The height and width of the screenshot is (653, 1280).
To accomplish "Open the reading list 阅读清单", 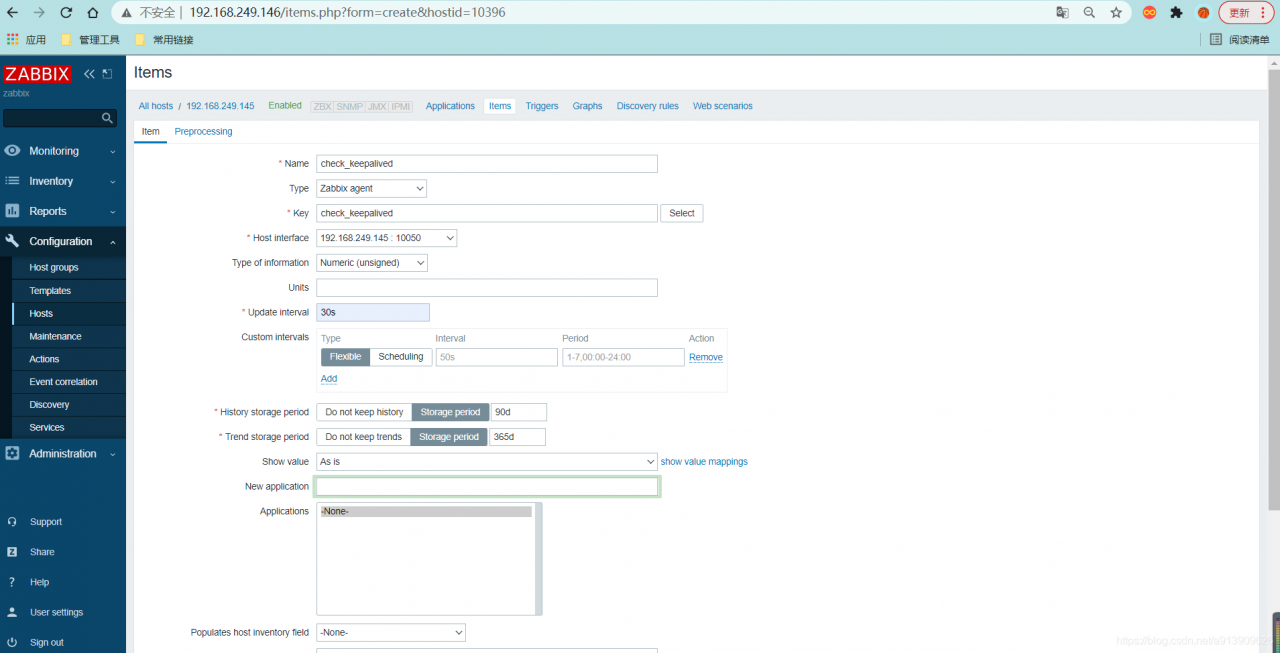I will [1240, 40].
